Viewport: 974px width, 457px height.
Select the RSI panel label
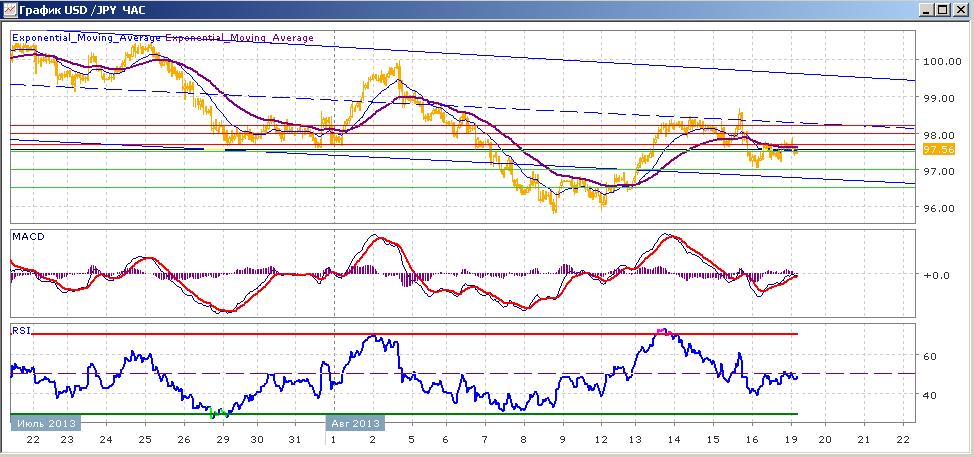point(20,331)
